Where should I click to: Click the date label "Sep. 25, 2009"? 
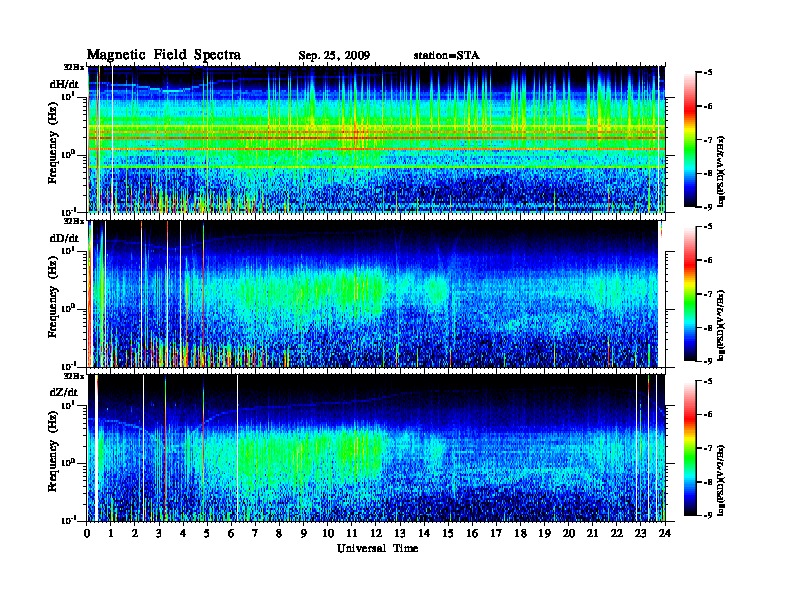pyautogui.click(x=334, y=56)
